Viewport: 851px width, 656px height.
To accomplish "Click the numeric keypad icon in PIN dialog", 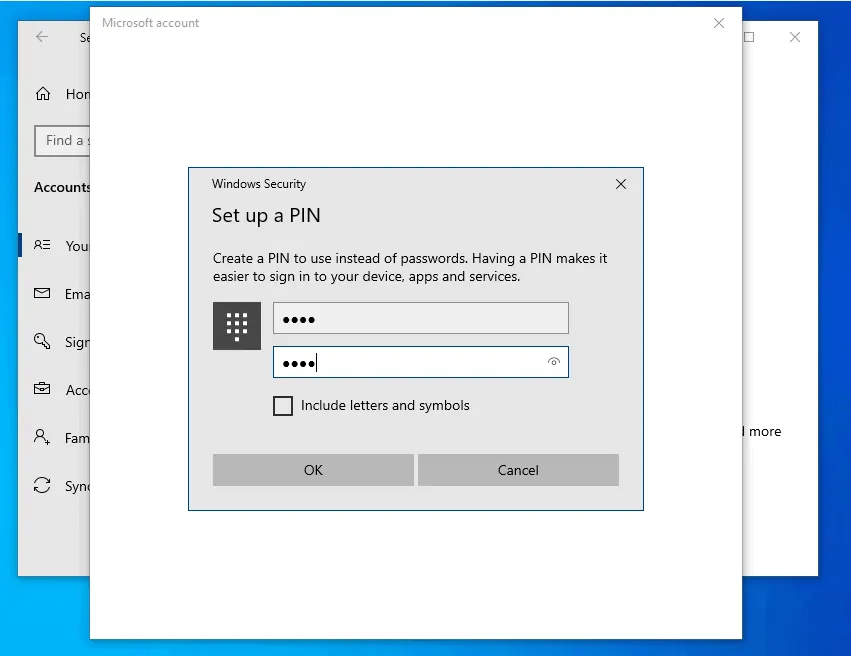I will (236, 325).
